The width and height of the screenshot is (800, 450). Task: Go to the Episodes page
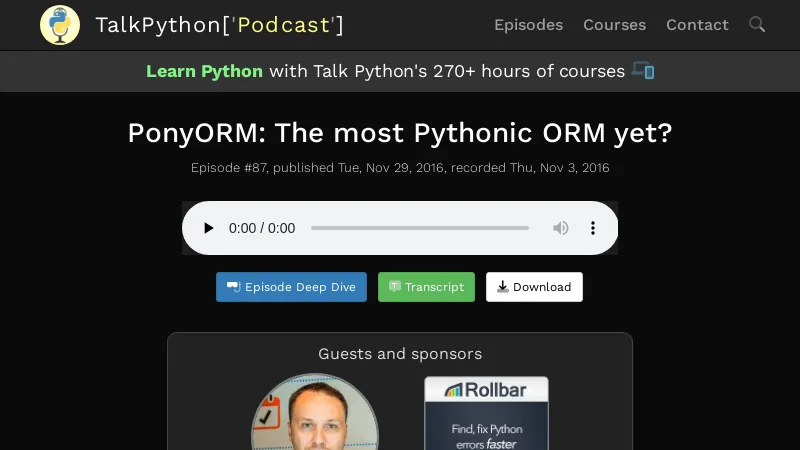click(528, 25)
